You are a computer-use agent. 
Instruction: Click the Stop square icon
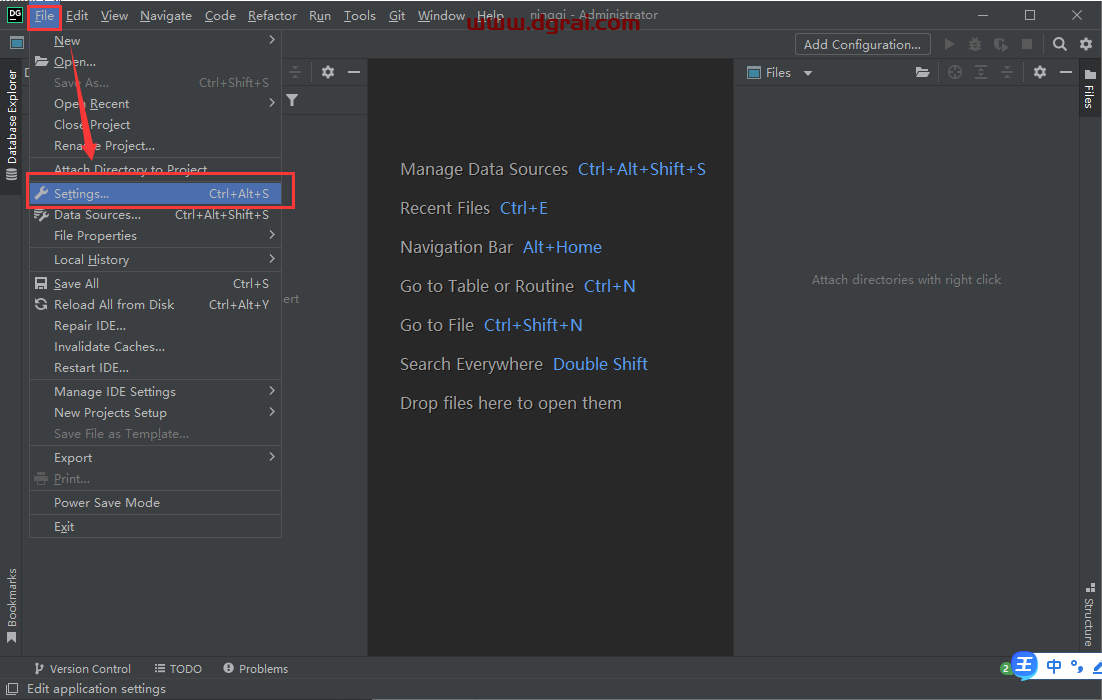[1027, 44]
